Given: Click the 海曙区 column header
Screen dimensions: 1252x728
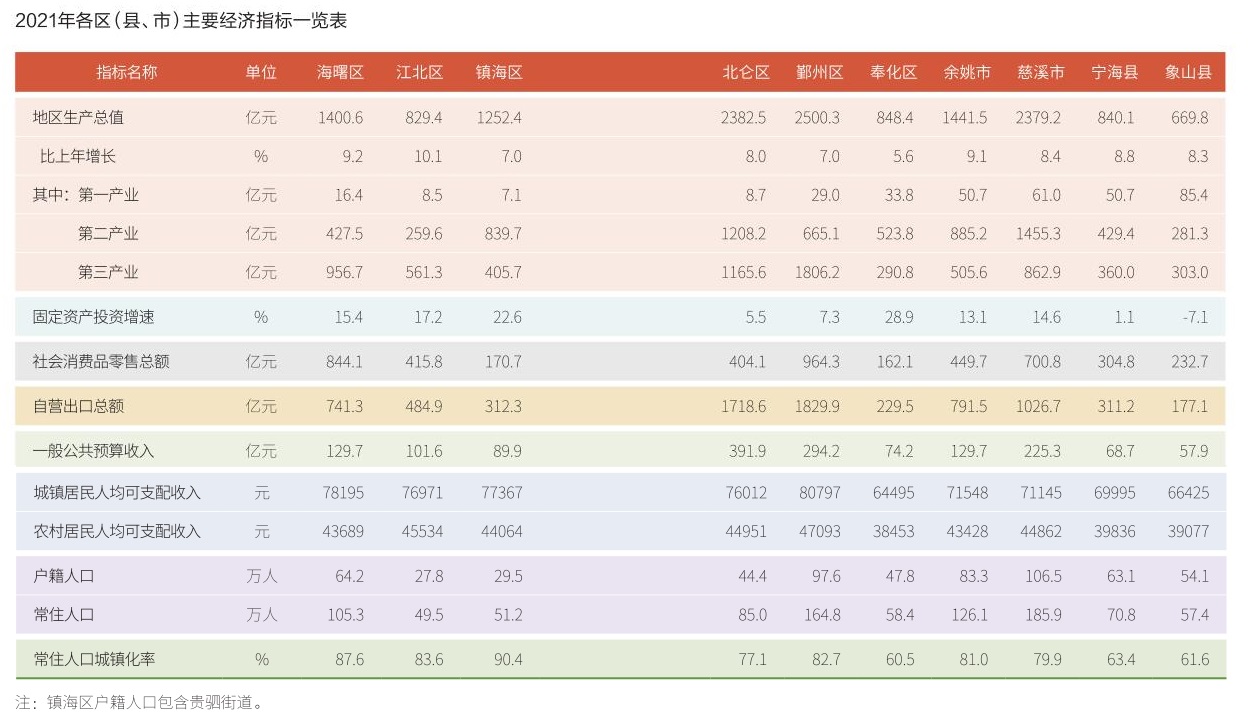Looking at the screenshot, I should pos(340,72).
